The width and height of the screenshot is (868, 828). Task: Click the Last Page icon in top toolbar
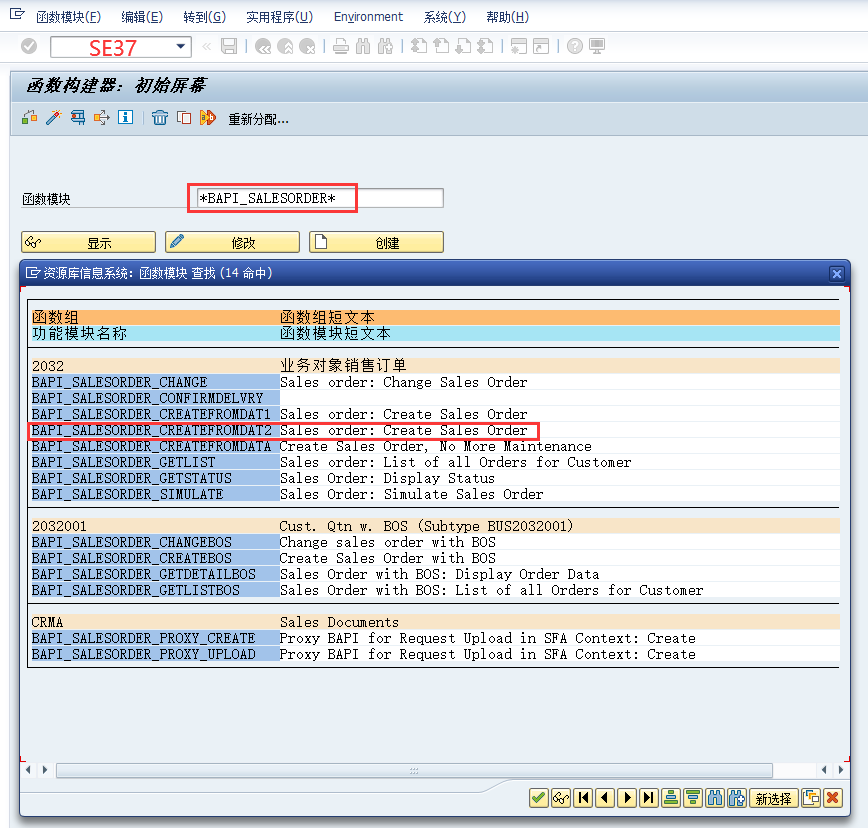tap(485, 46)
